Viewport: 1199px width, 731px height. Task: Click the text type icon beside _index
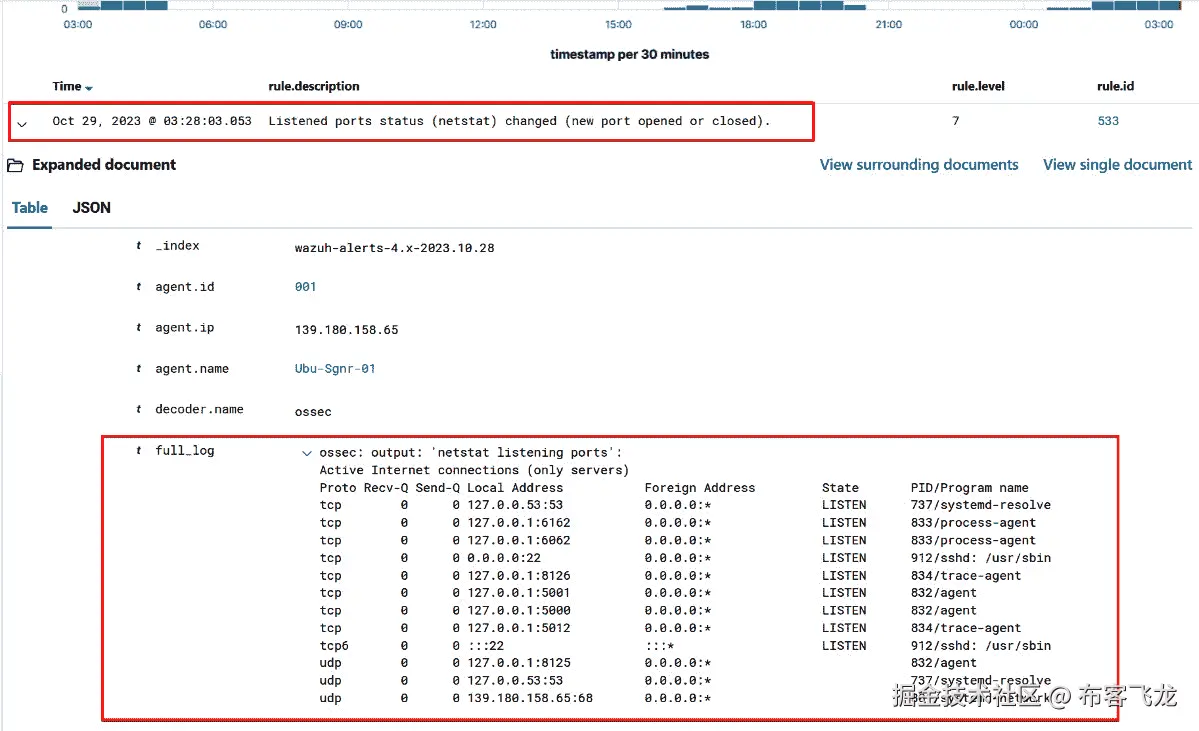pyautogui.click(x=138, y=245)
